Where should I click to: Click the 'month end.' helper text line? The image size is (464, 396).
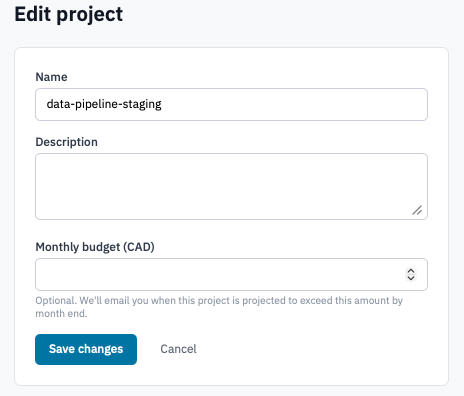[x=61, y=314]
